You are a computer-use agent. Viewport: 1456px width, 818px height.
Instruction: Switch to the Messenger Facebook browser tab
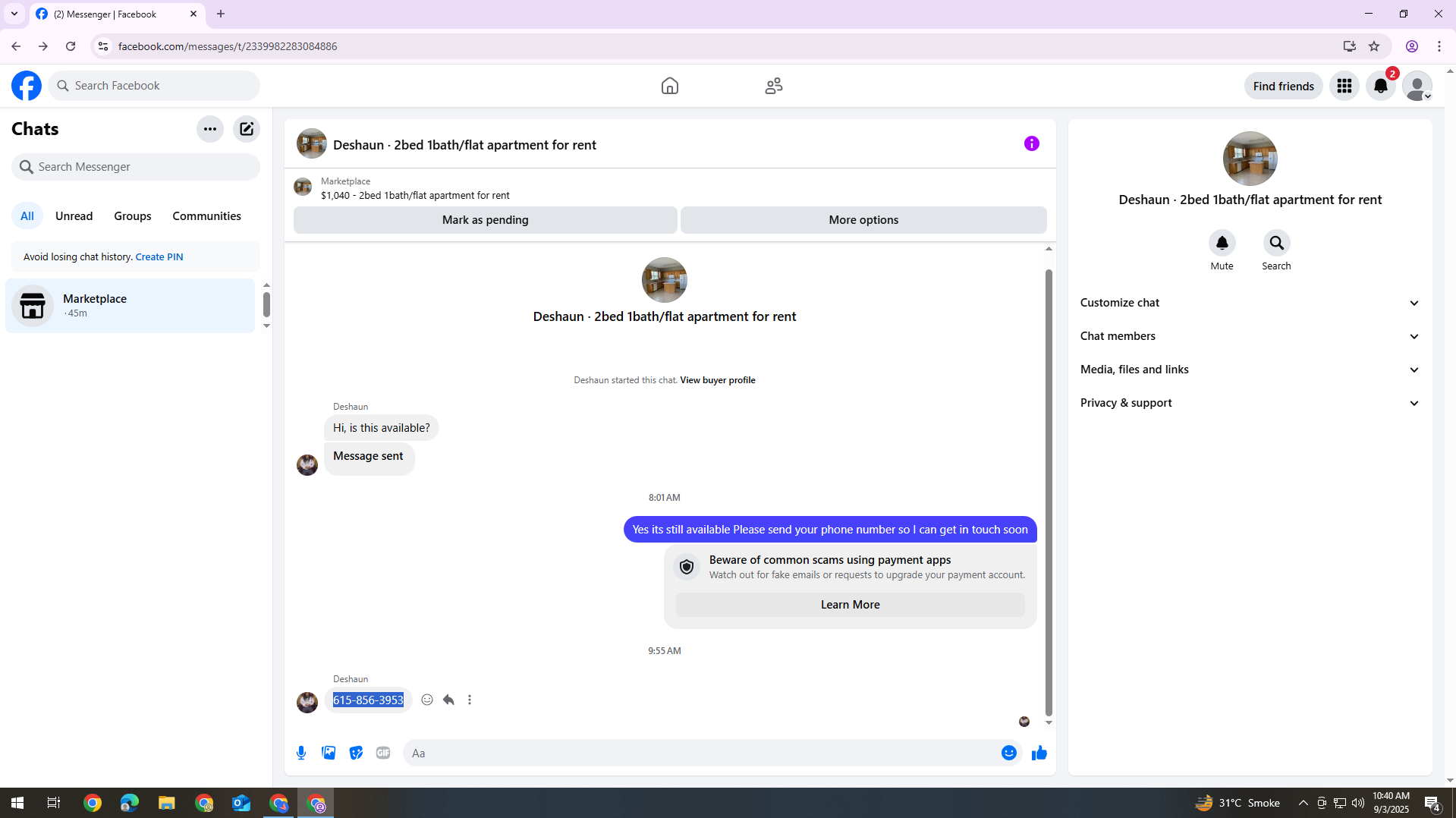tap(118, 14)
